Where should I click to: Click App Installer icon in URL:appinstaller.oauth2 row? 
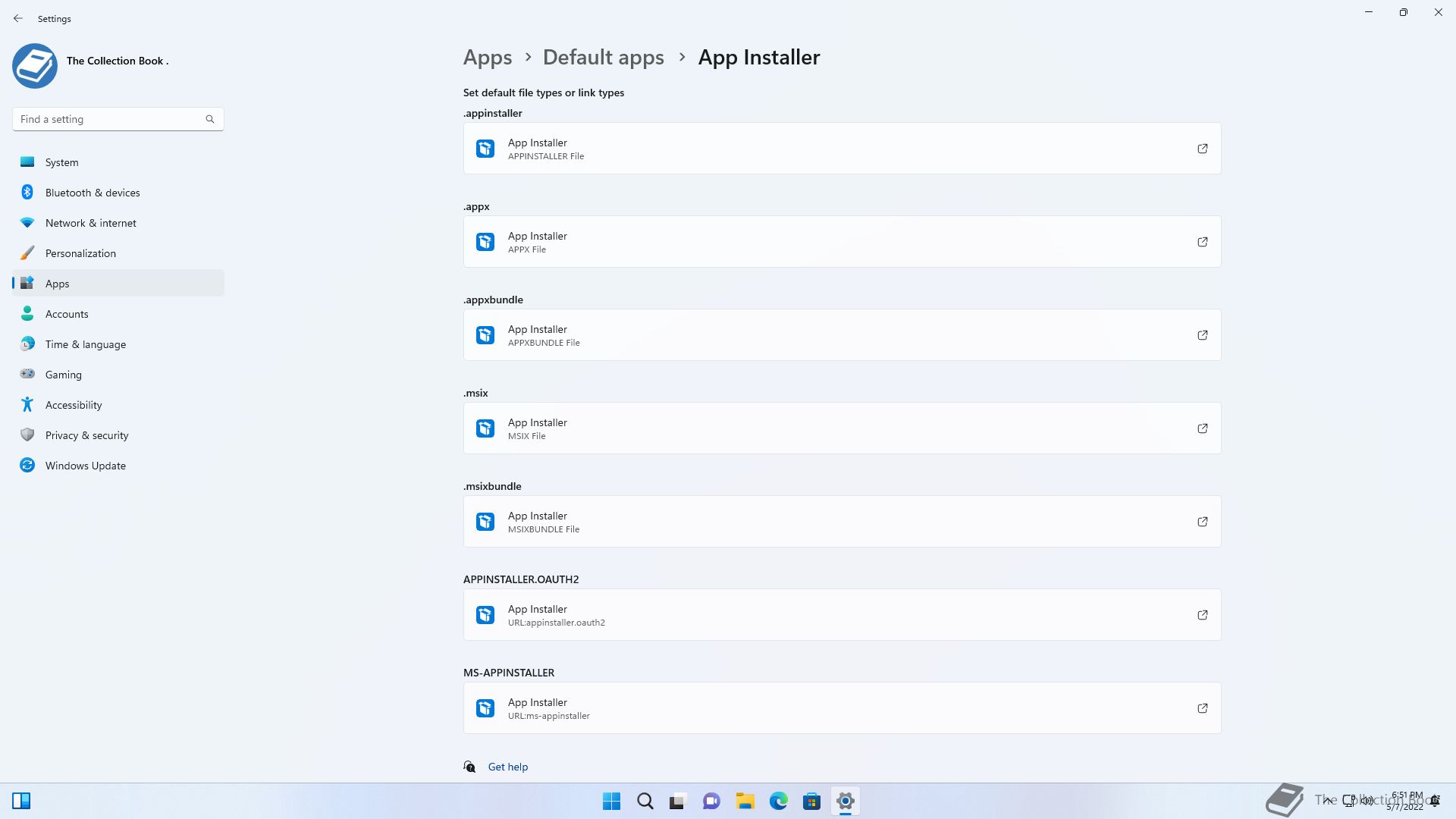485,615
